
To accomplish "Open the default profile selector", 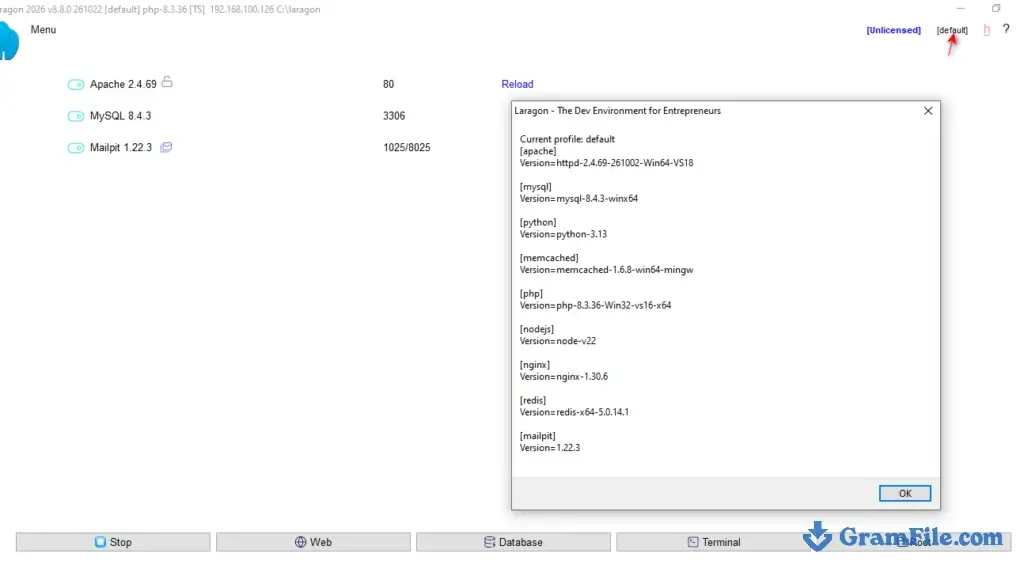I will (952, 30).
